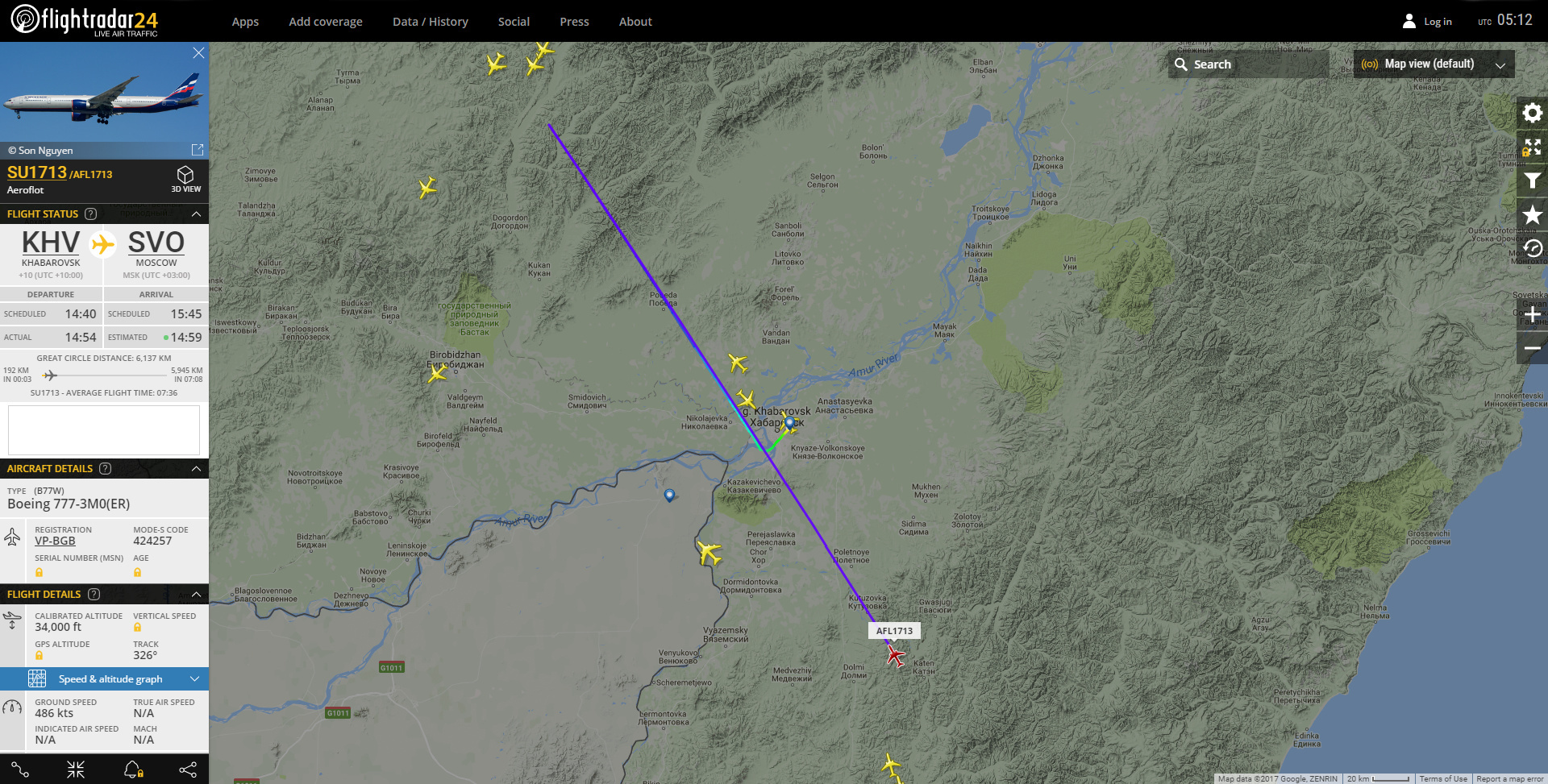Open map settings gear icon
The image size is (1548, 784).
[1532, 113]
